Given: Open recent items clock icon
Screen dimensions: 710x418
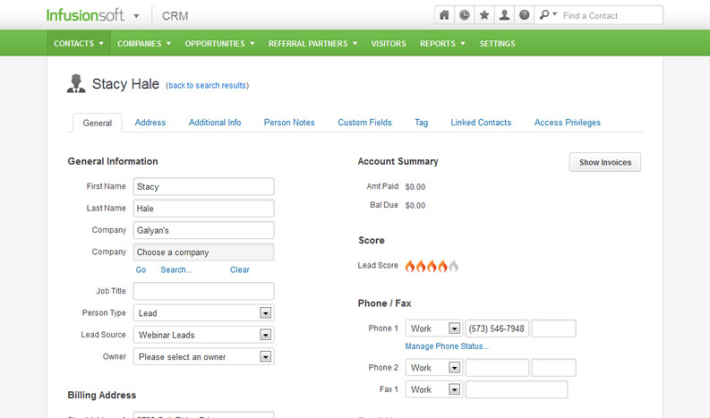Looking at the screenshot, I should click(x=464, y=15).
